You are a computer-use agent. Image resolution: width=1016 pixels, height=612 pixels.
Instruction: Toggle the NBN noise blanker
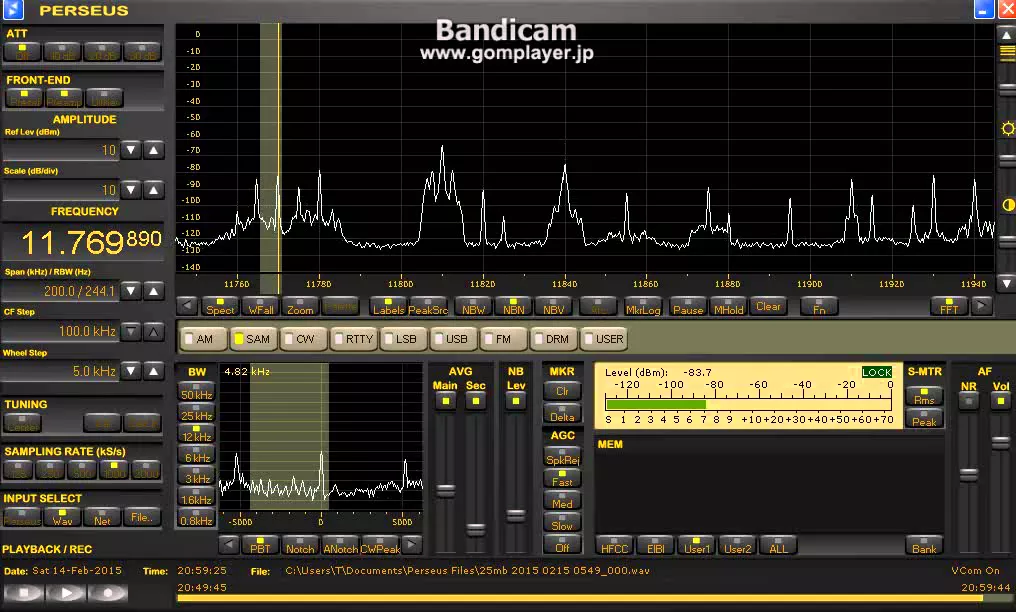(x=513, y=306)
